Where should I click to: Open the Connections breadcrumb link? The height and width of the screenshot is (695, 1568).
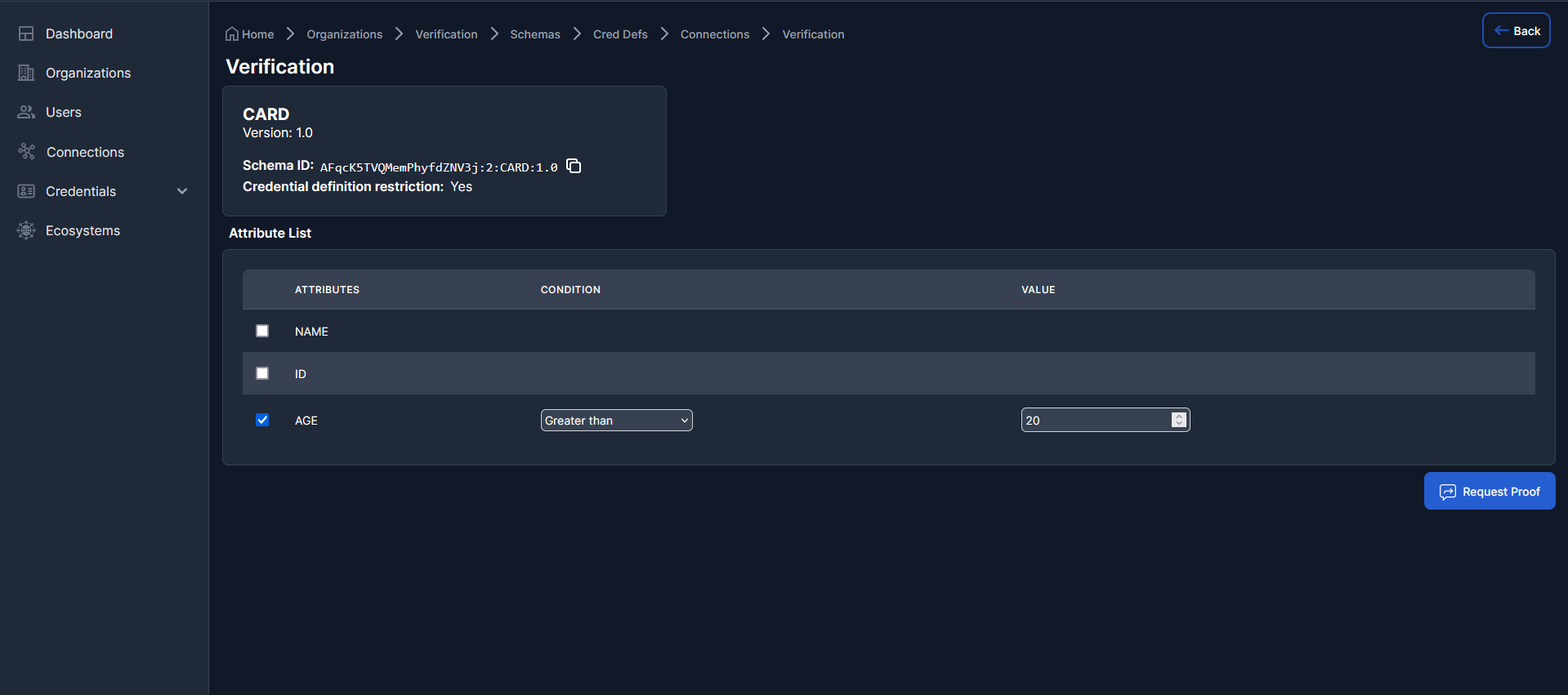(x=715, y=34)
